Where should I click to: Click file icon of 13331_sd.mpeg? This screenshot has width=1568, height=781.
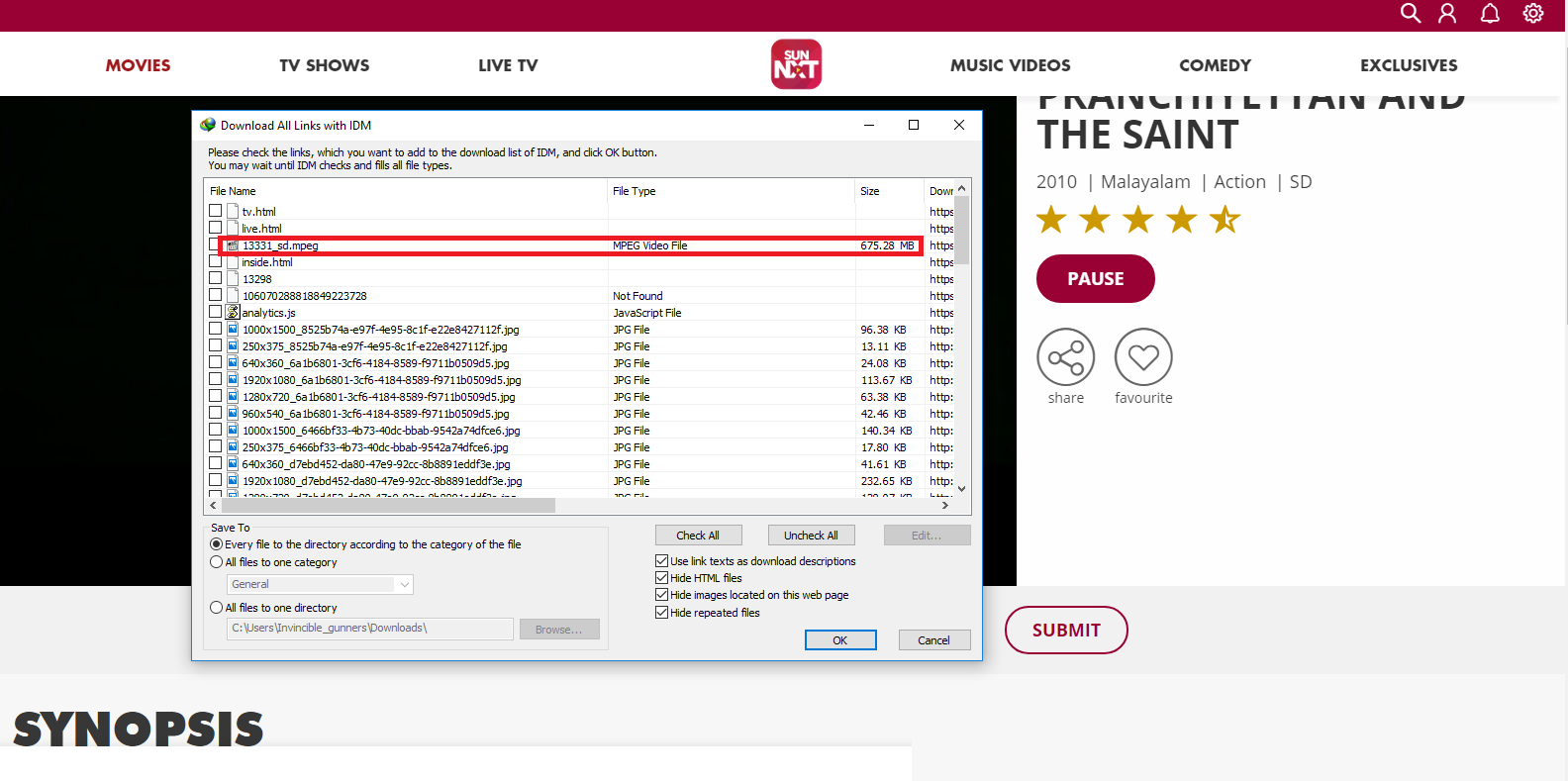coord(233,245)
